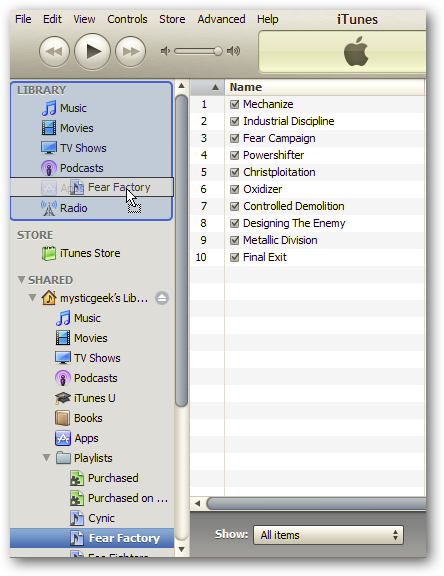Open the Show All items dropdown

tap(328, 535)
